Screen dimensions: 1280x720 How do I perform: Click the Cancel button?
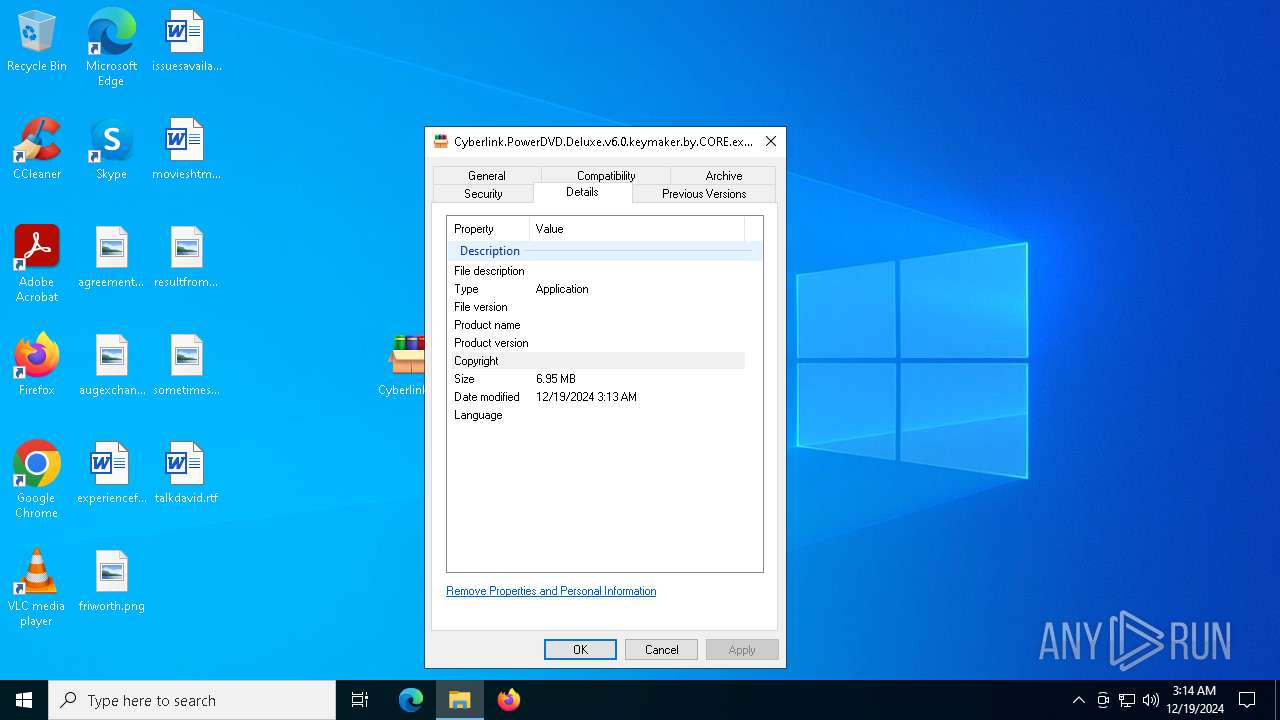pyautogui.click(x=661, y=649)
